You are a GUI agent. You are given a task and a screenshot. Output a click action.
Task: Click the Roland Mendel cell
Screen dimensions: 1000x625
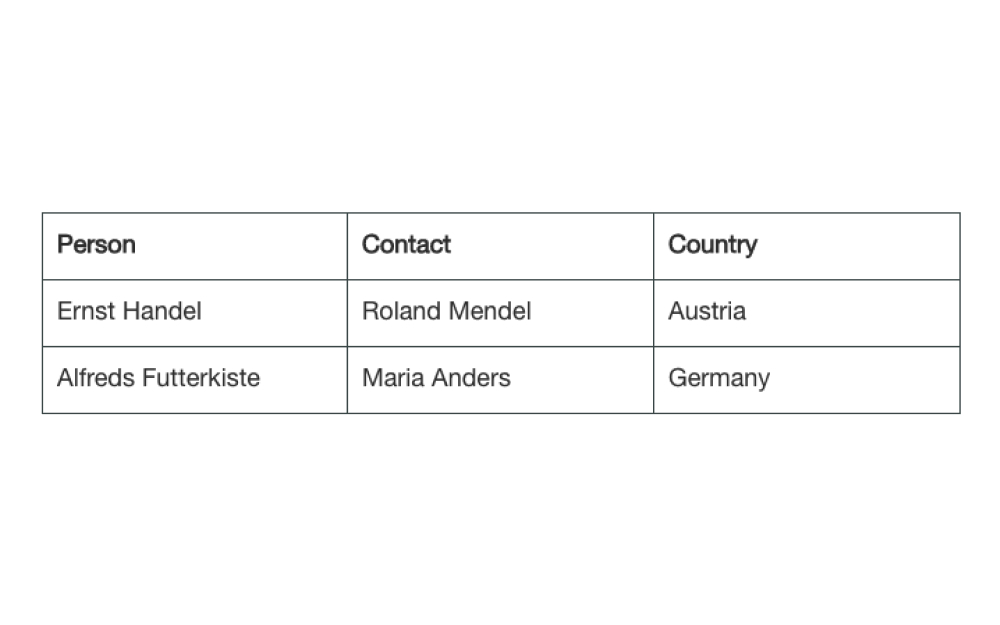click(x=501, y=313)
